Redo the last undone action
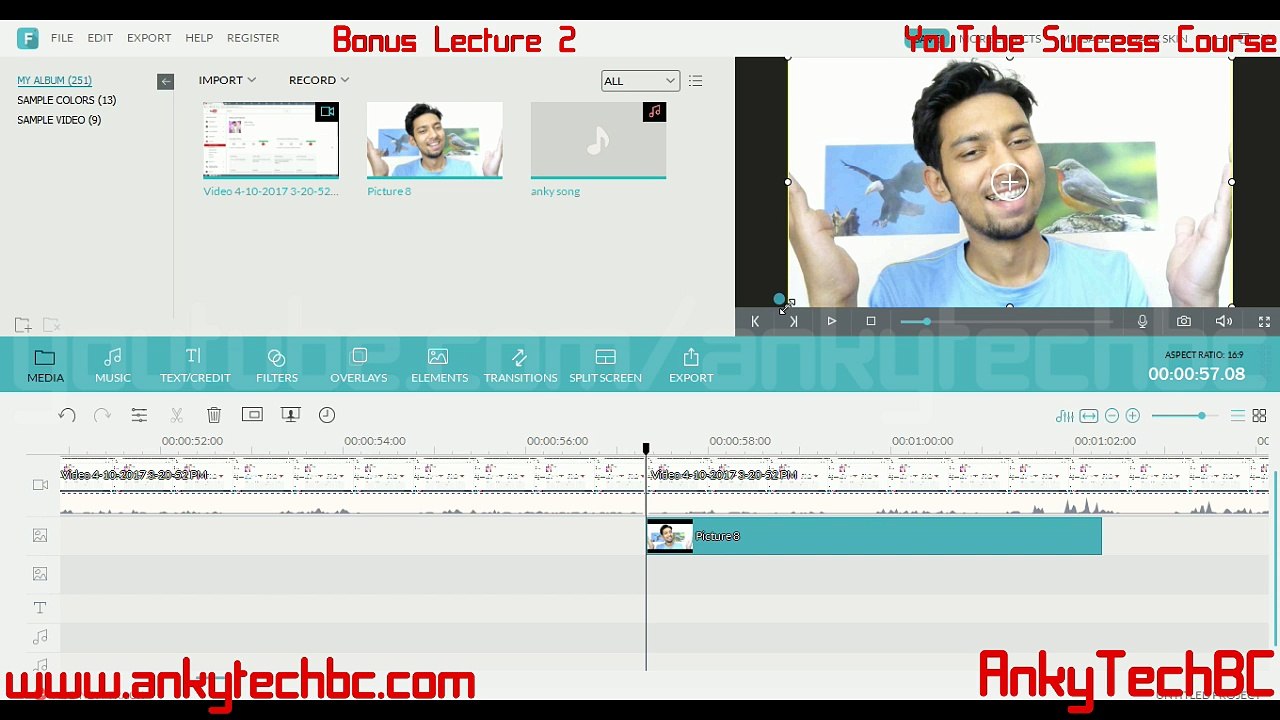The height and width of the screenshot is (720, 1280). (x=102, y=415)
